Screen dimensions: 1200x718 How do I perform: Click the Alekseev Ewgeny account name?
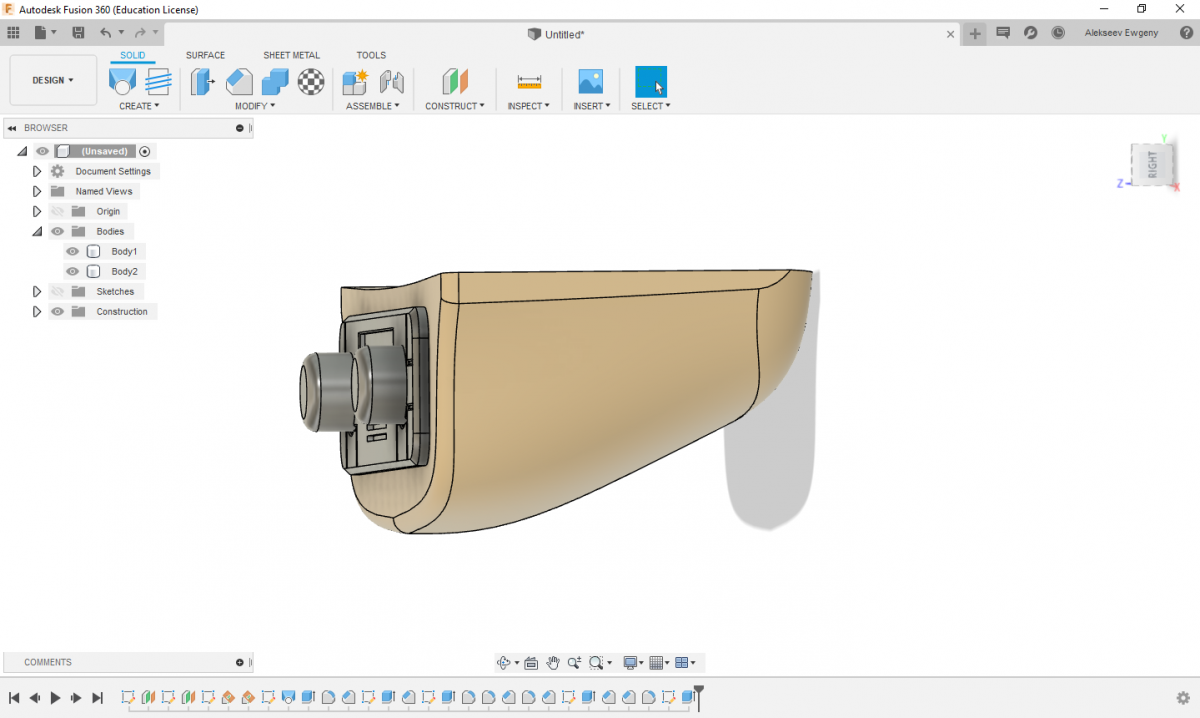pyautogui.click(x=1123, y=33)
